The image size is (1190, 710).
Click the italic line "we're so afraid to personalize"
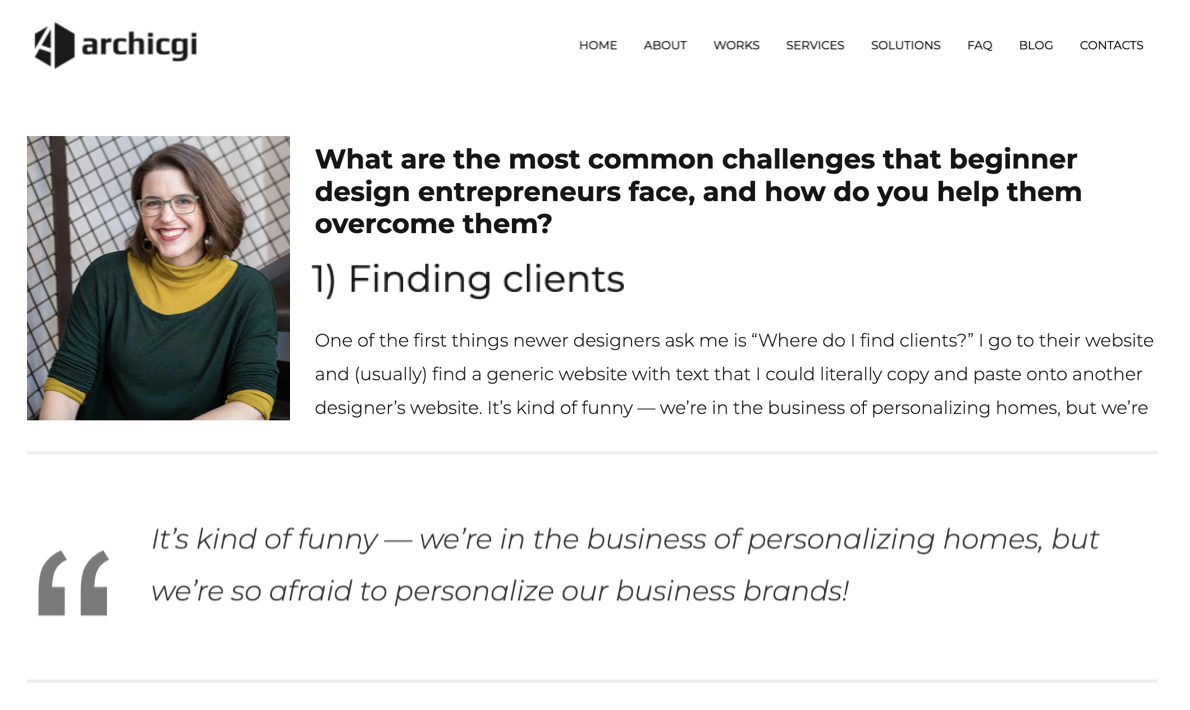pos(499,591)
